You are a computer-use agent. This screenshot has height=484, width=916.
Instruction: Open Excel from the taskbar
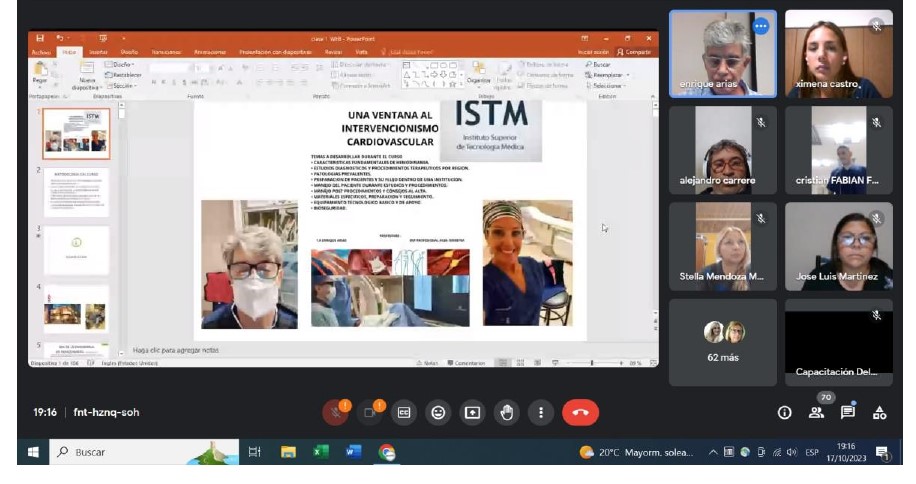point(321,453)
